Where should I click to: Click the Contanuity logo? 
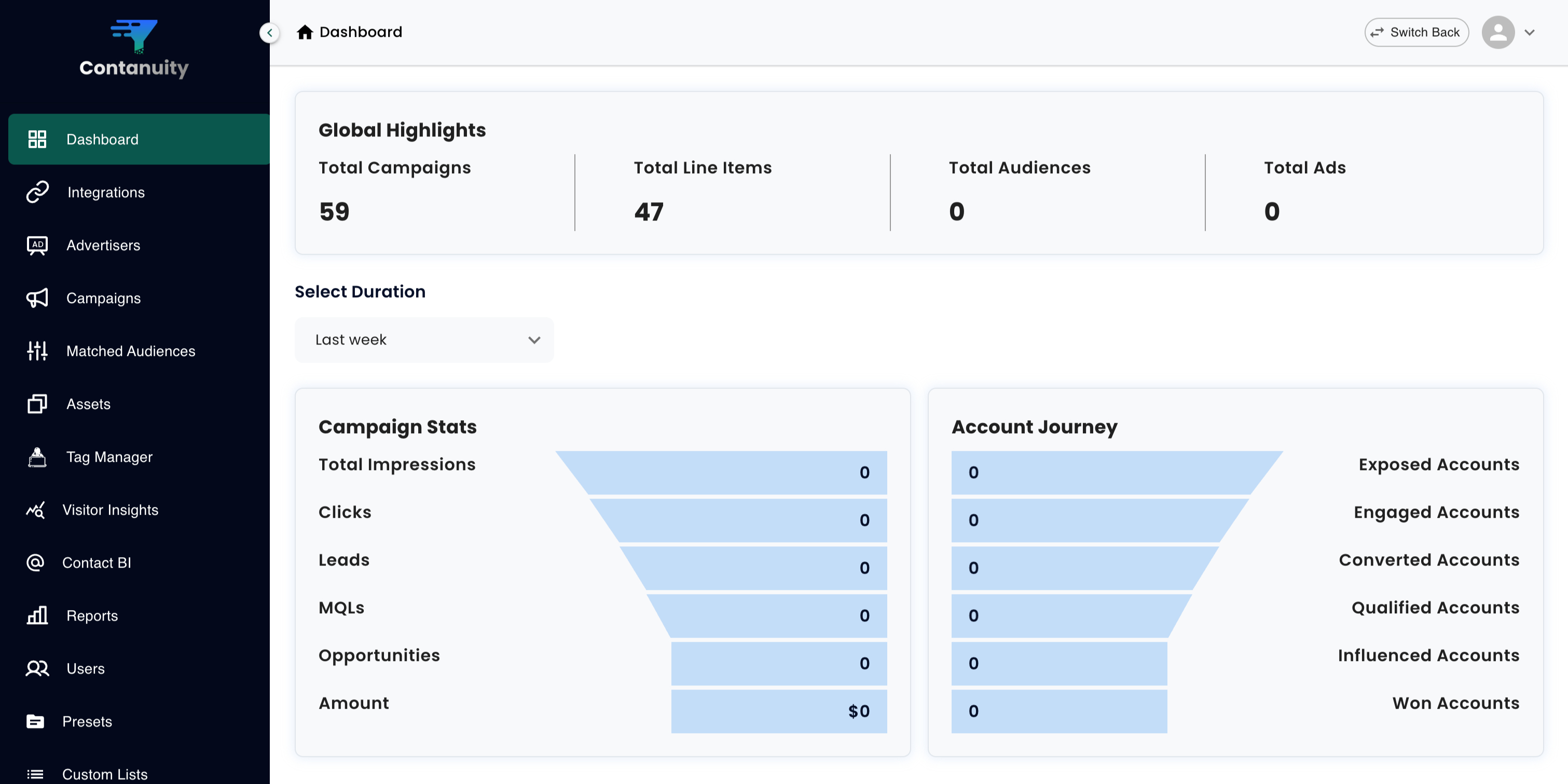pyautogui.click(x=134, y=49)
